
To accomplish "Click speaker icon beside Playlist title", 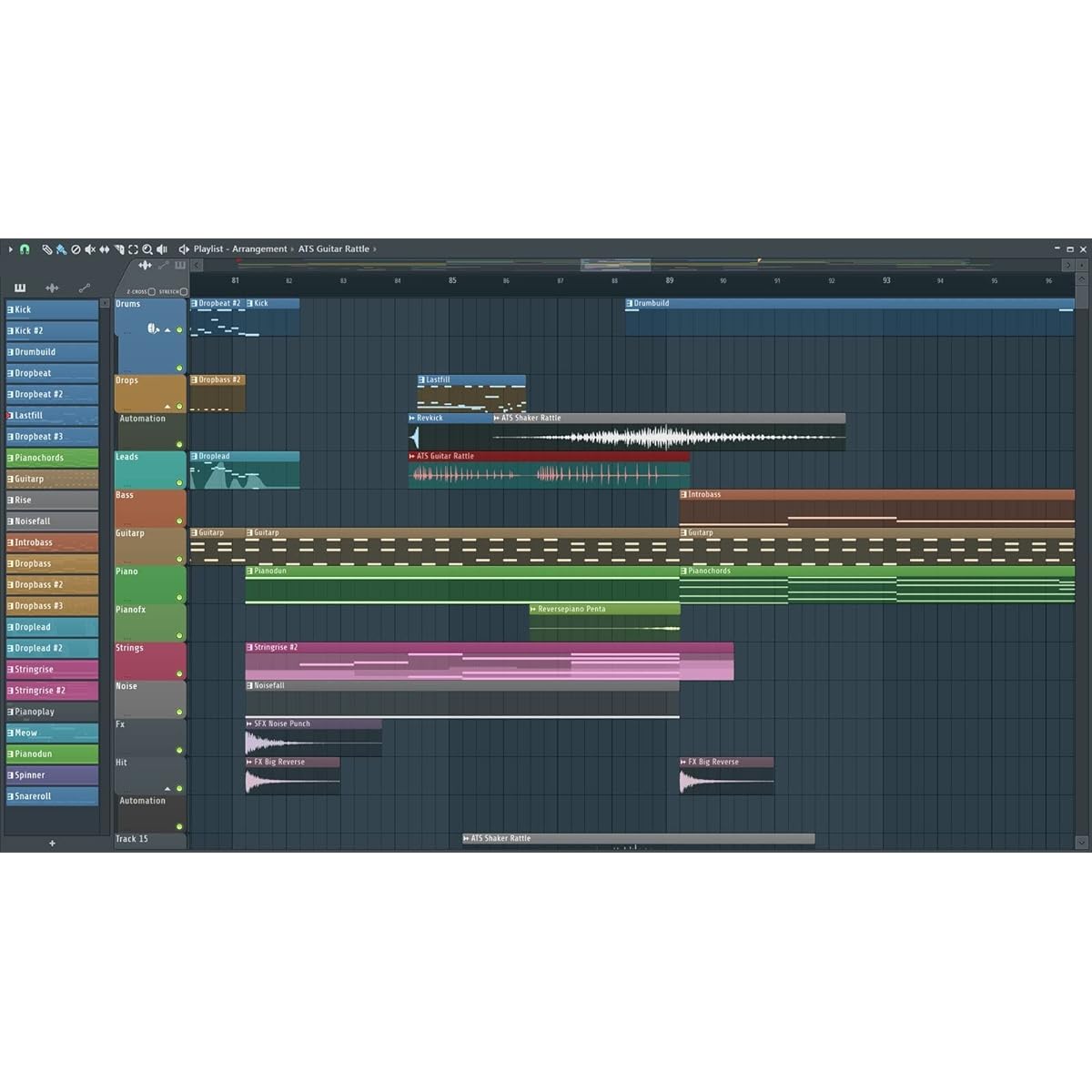I will [184, 249].
